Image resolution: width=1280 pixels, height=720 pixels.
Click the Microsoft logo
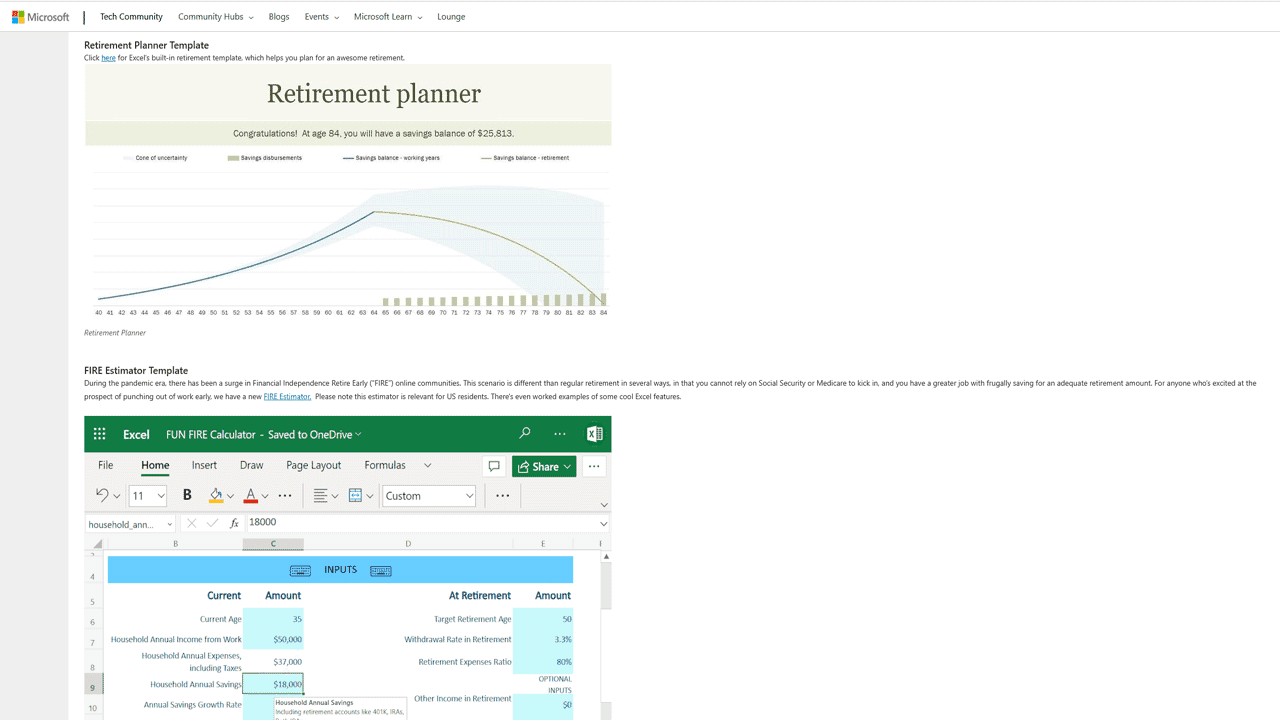[40, 16]
